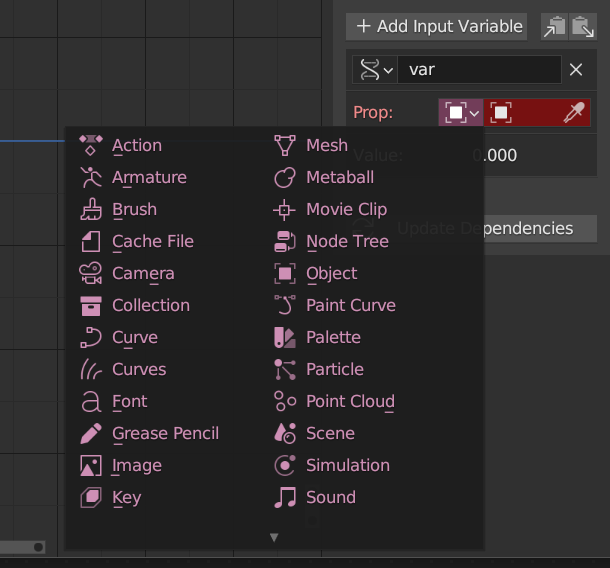Select the Movie Clip entry
This screenshot has height=568, width=610.
[x=347, y=210]
